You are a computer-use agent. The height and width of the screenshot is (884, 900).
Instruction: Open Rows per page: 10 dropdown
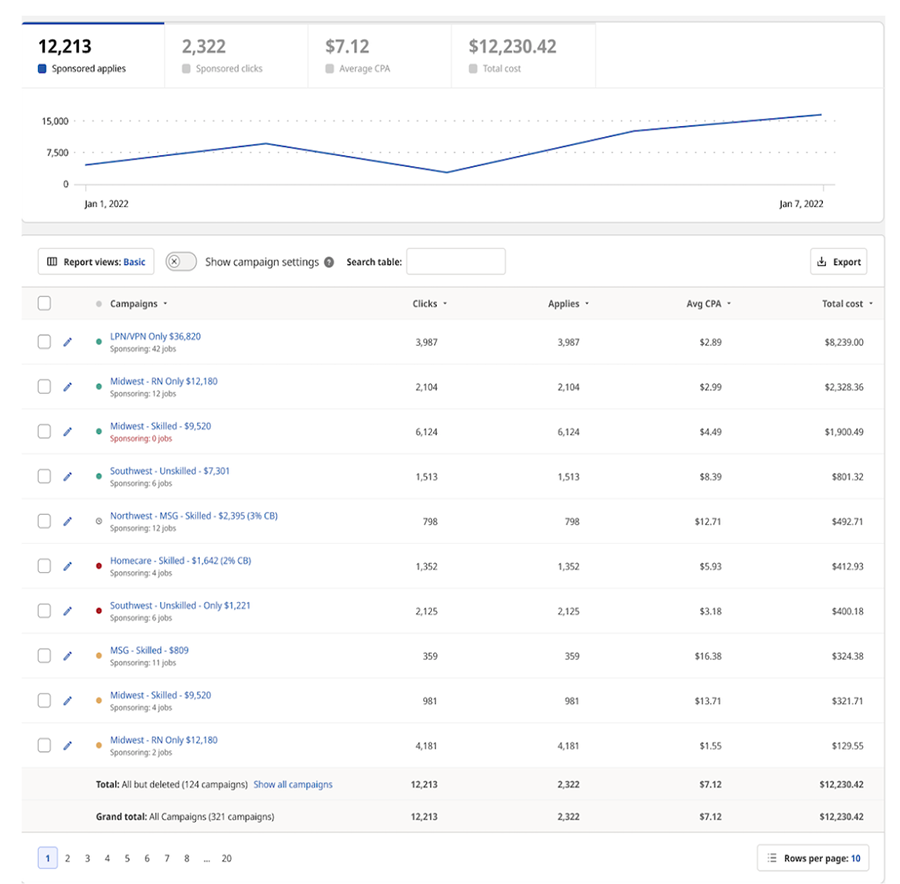[x=813, y=858]
